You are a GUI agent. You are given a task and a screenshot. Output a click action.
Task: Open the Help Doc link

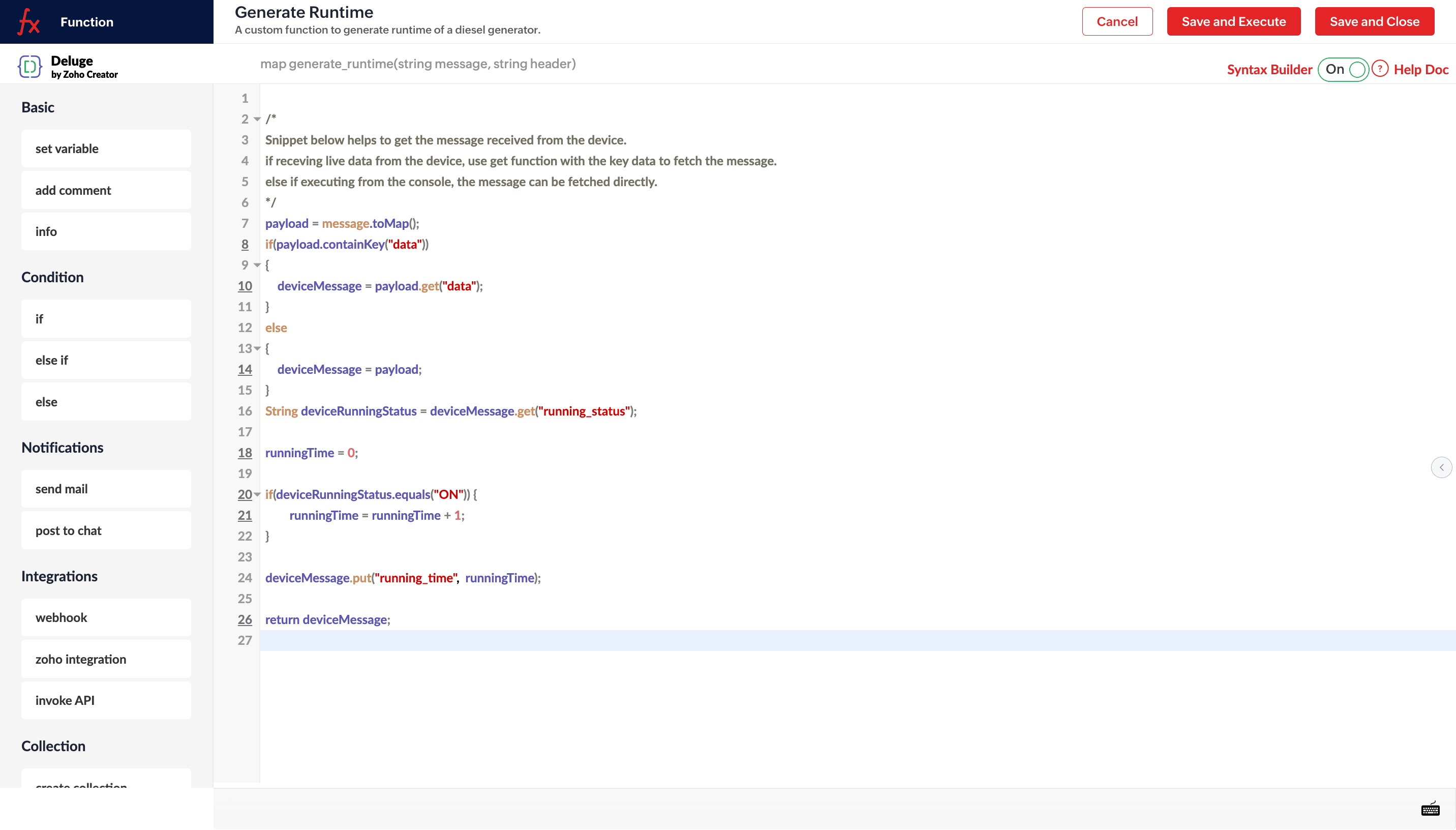point(1421,70)
